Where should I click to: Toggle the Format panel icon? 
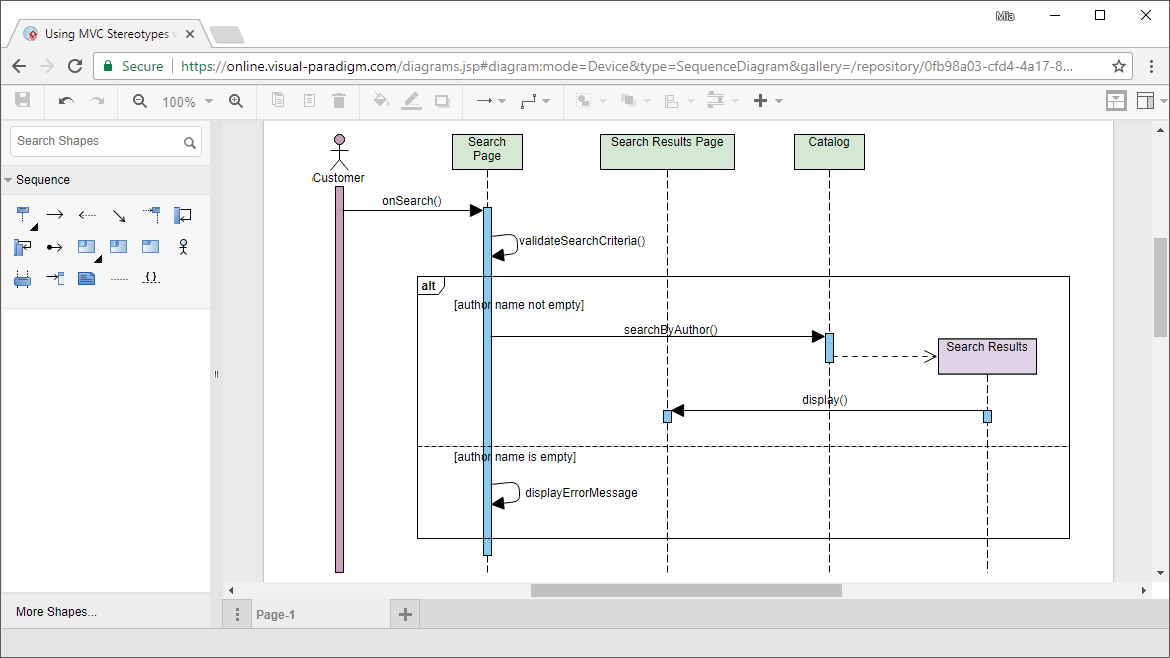(x=1145, y=101)
